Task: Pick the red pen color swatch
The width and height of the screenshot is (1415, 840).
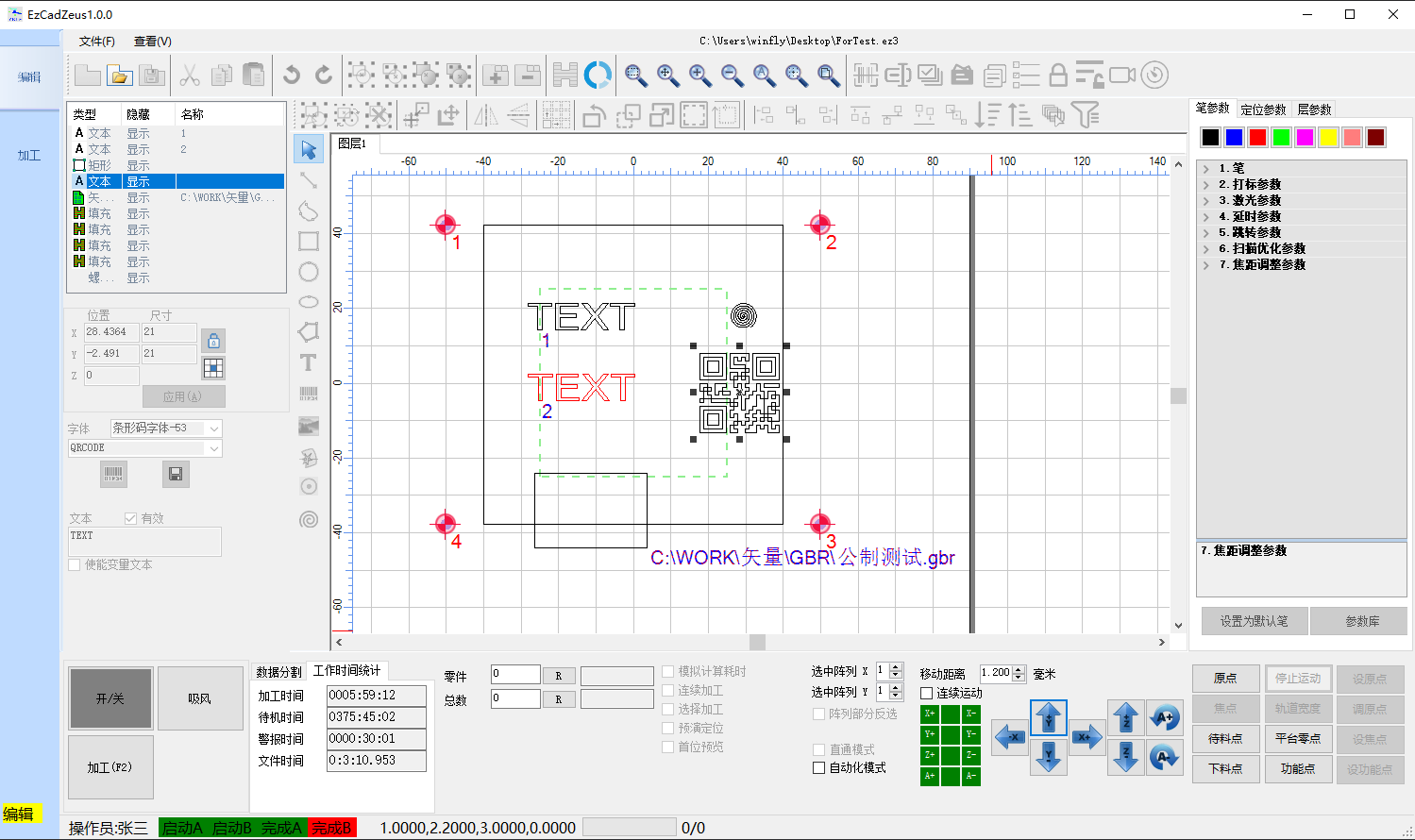Action: (x=1257, y=138)
